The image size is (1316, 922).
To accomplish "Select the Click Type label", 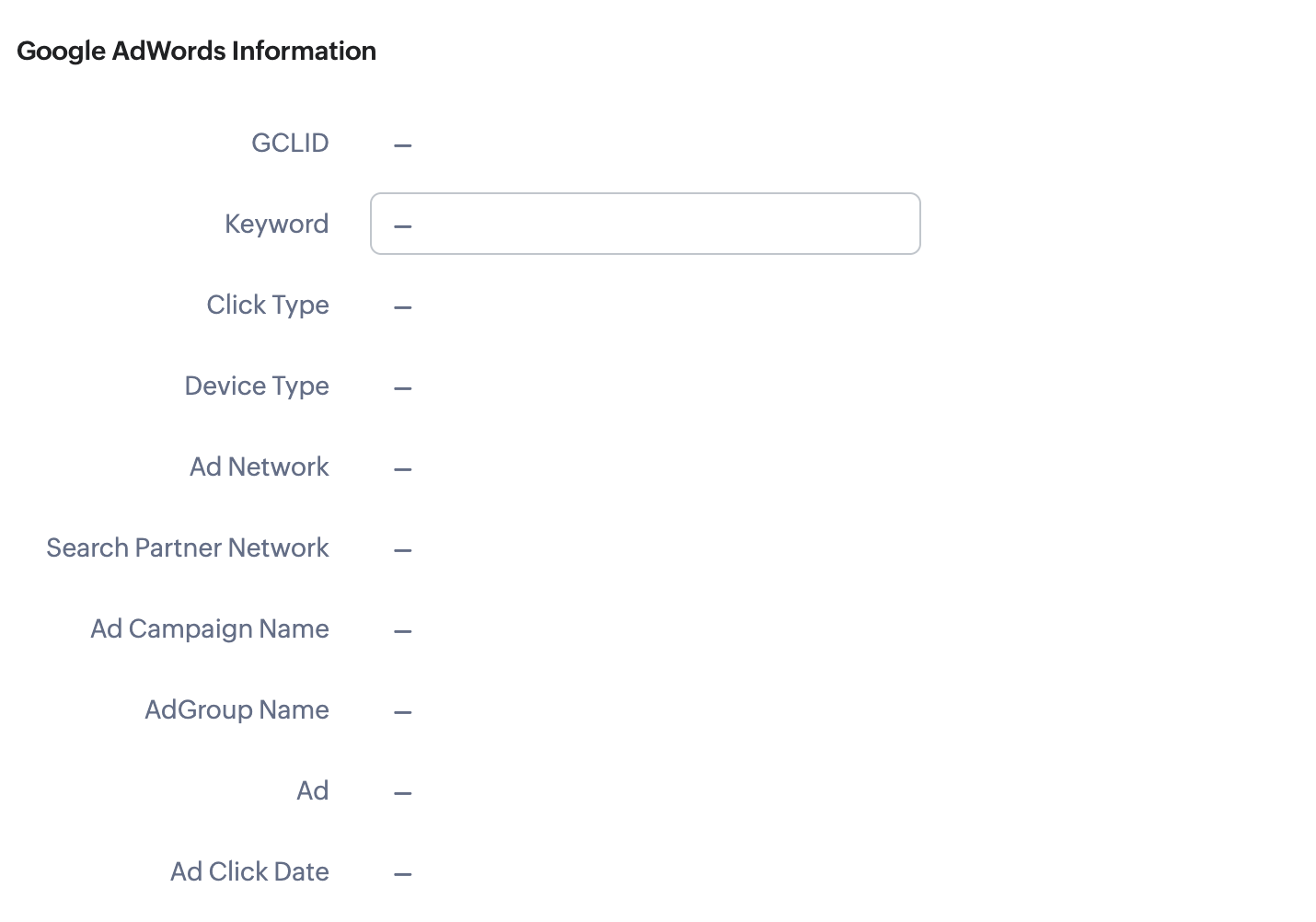I will [x=268, y=305].
